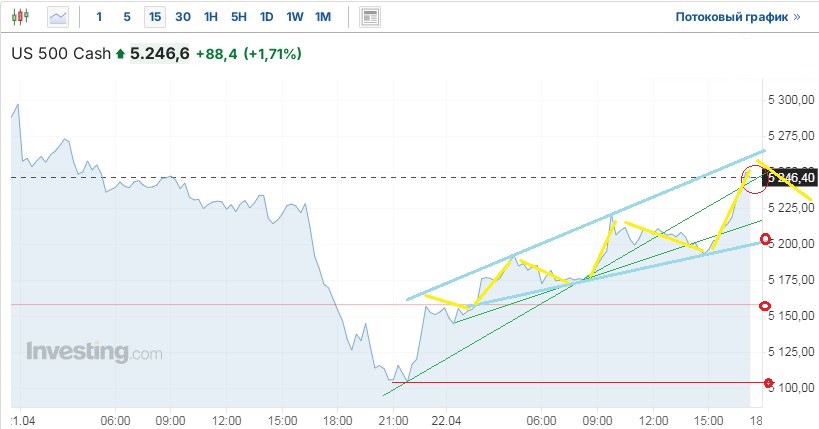The image size is (819, 429).
Task: Select the 1M timeframe button
Action: click(x=322, y=17)
